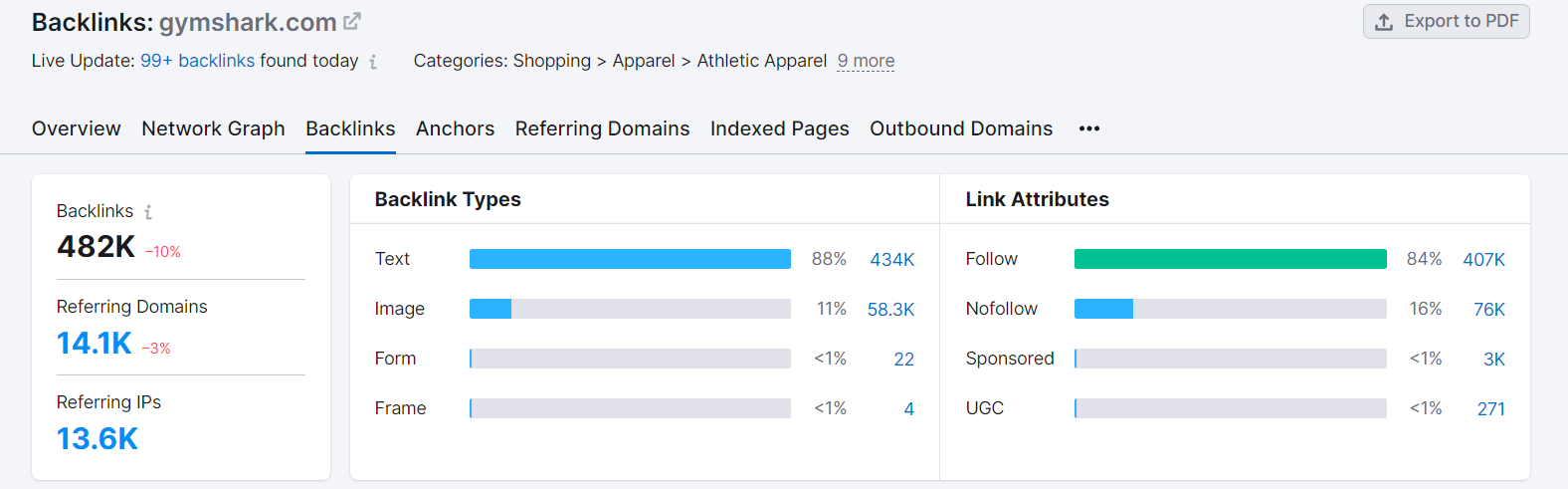Open the 13.6K referring IPs value
This screenshot has height=489, width=1568.
[x=98, y=438]
